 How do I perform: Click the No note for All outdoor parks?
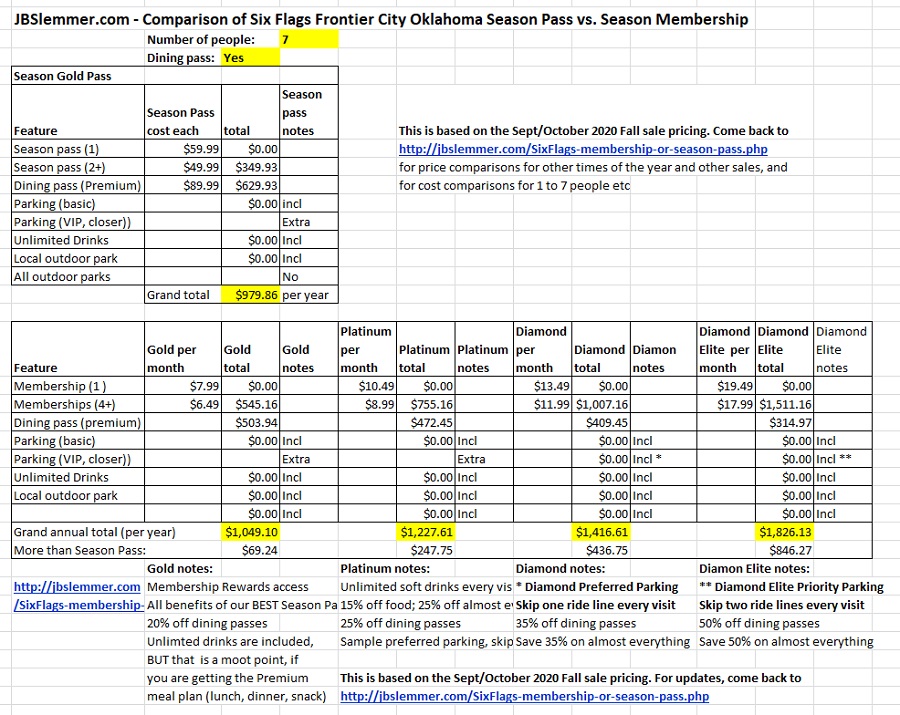tap(309, 277)
